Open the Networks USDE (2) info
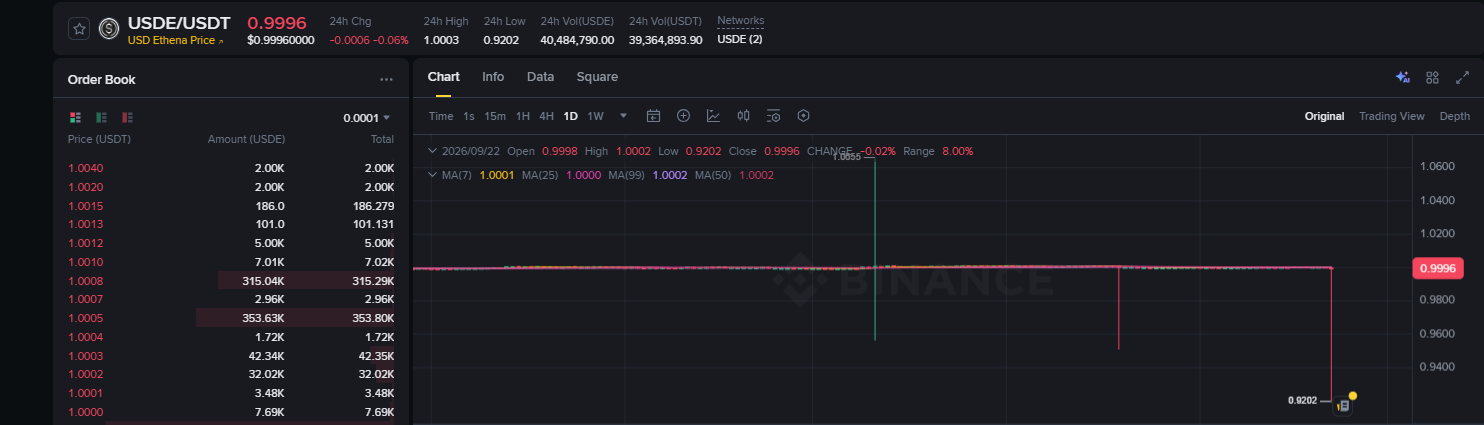Viewport: 1484px width, 425px height. click(x=740, y=40)
